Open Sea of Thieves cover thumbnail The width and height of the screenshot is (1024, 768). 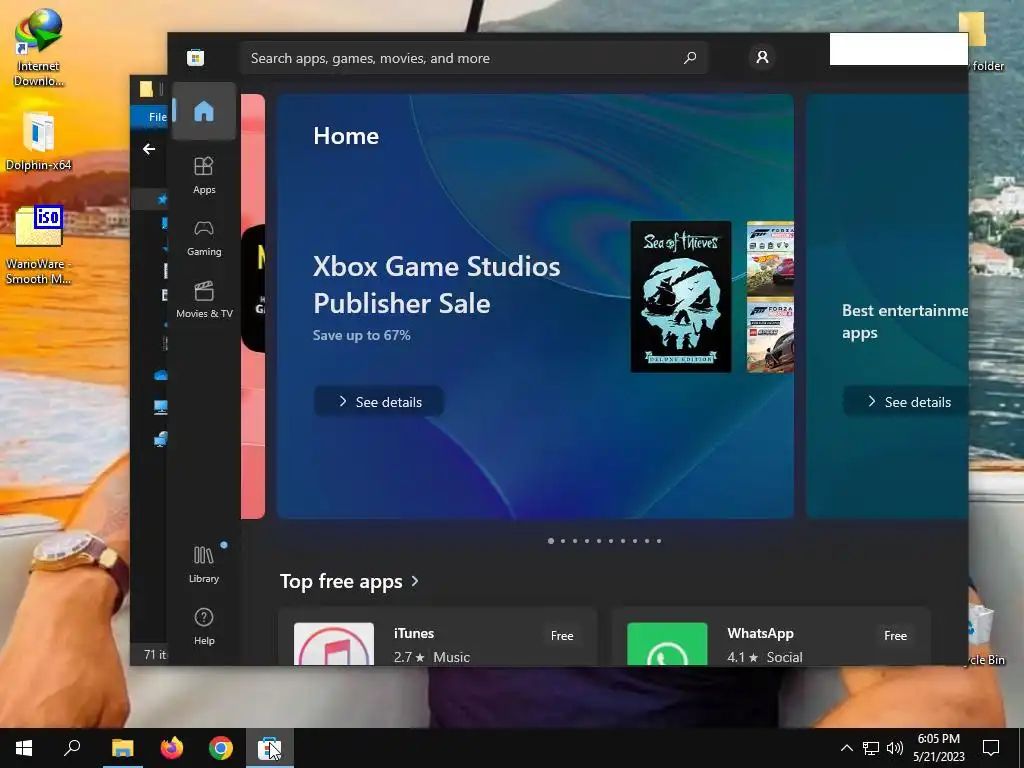pyautogui.click(x=680, y=297)
